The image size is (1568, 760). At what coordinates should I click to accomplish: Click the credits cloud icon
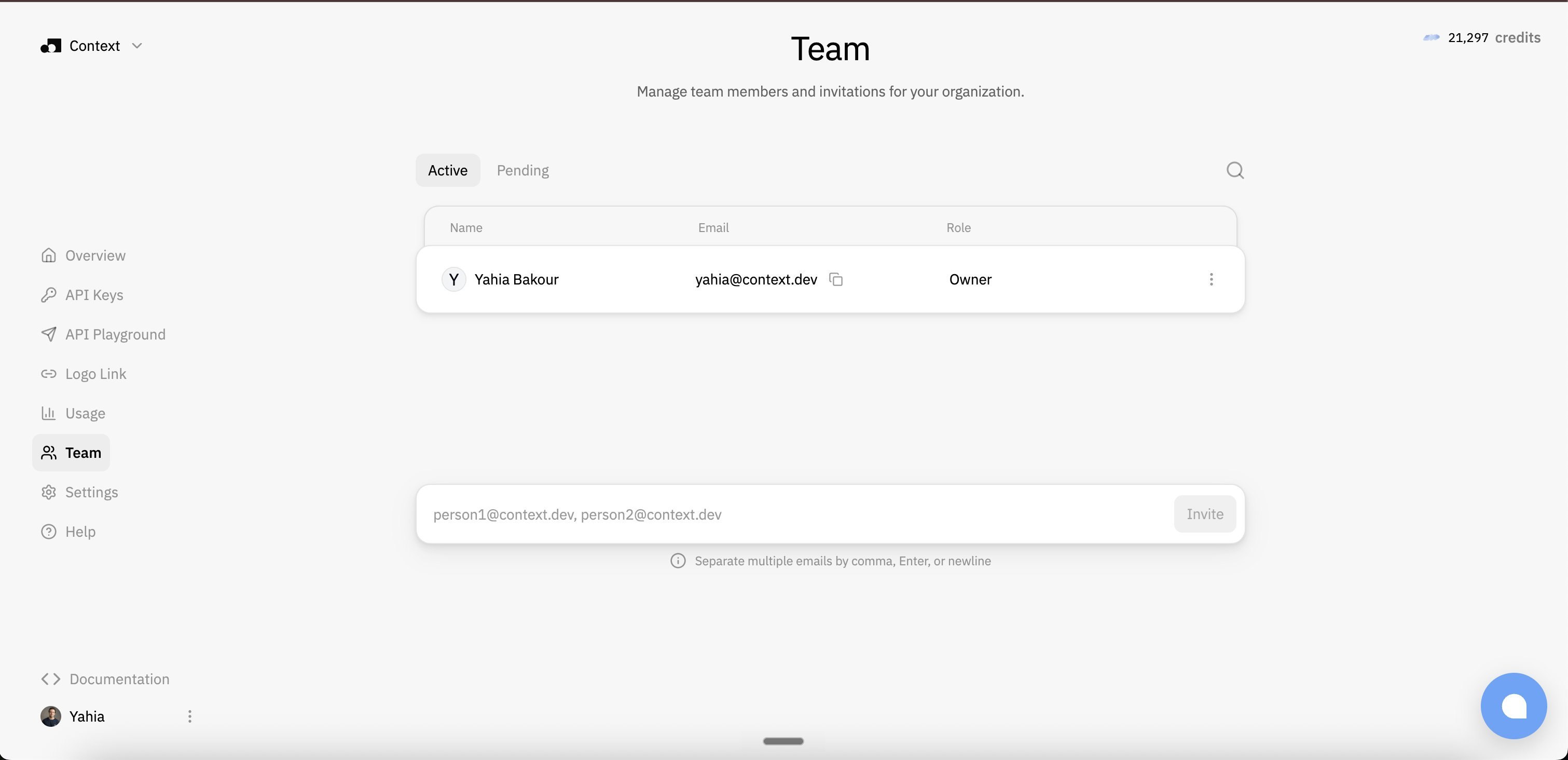click(x=1431, y=38)
